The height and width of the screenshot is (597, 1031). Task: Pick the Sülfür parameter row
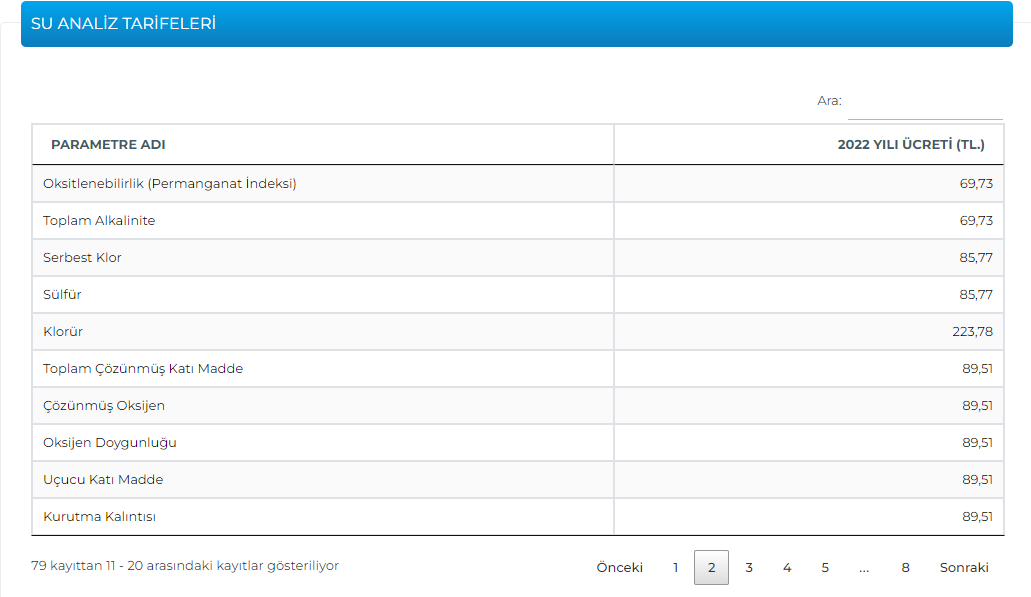62,295
